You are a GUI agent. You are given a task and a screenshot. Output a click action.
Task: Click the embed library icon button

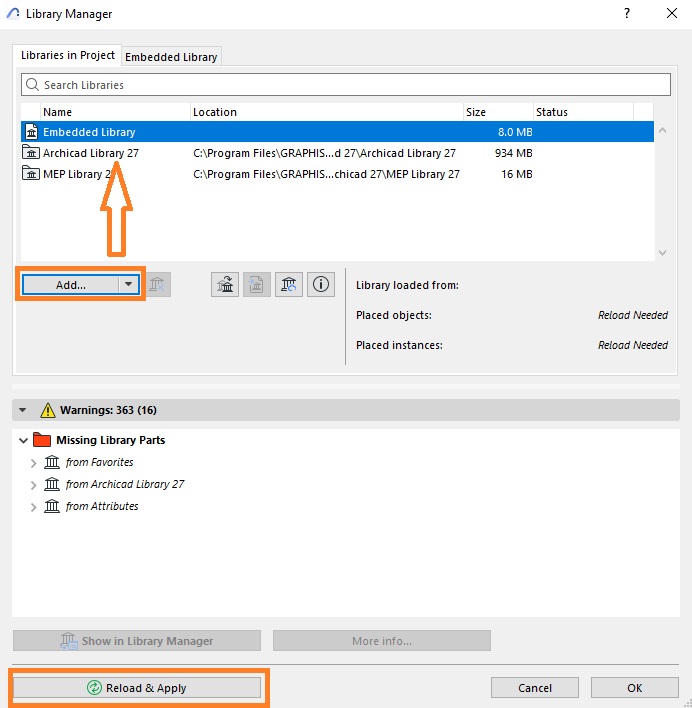click(x=257, y=284)
